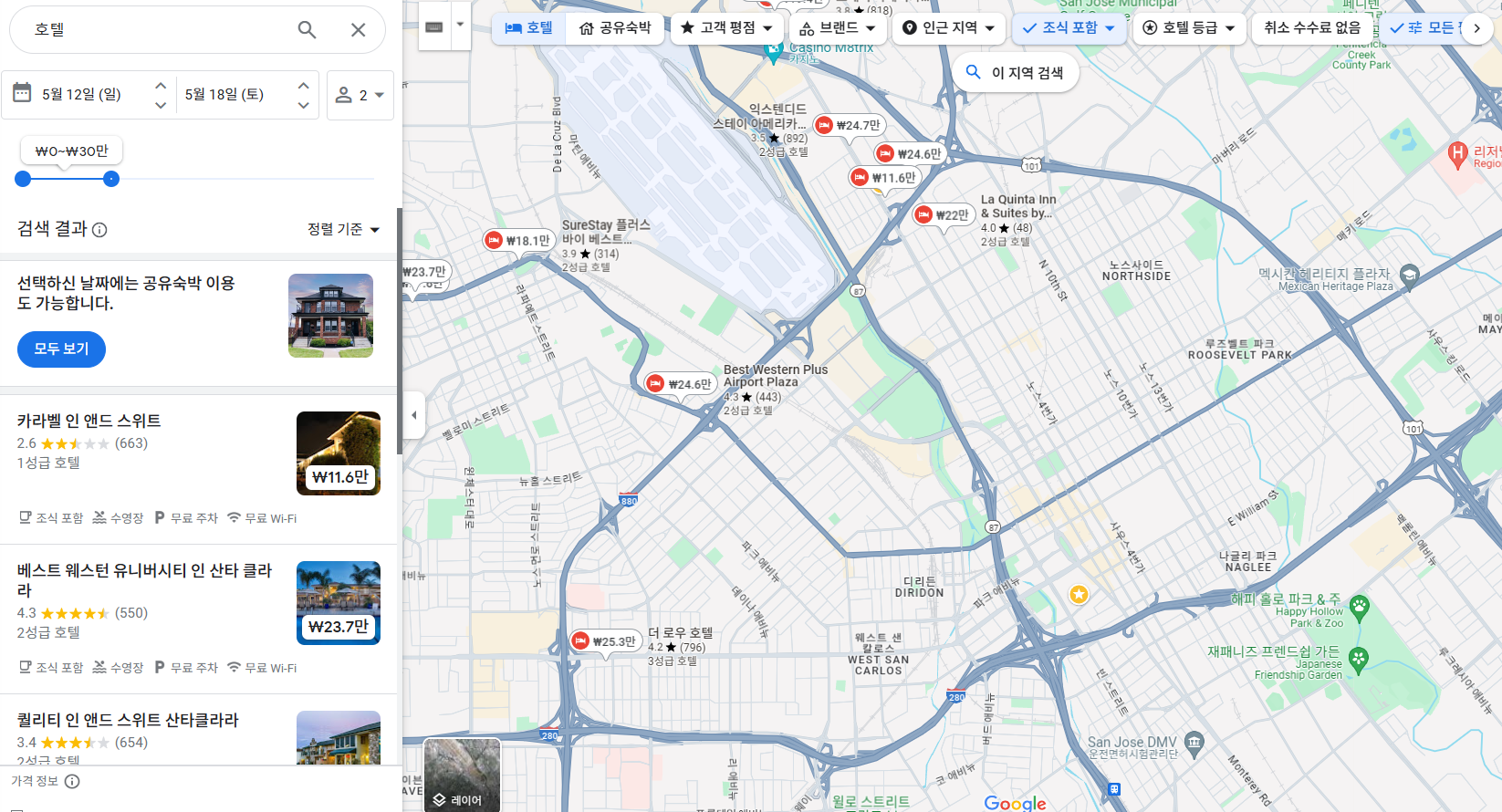Screen dimensions: 1502x812
Task: Select the ₩22만 La Quinta map pin
Action: pos(944,215)
